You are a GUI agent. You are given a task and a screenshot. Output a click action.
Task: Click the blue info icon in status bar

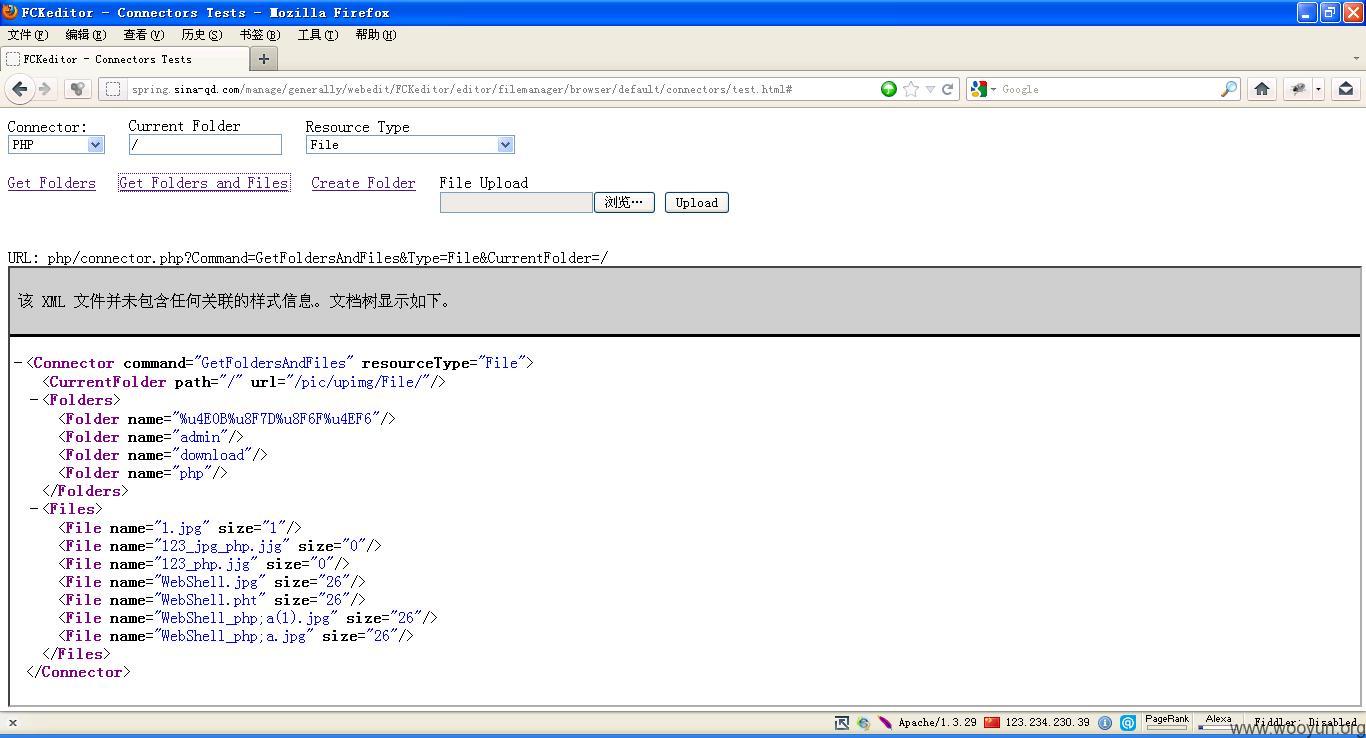click(x=1105, y=722)
